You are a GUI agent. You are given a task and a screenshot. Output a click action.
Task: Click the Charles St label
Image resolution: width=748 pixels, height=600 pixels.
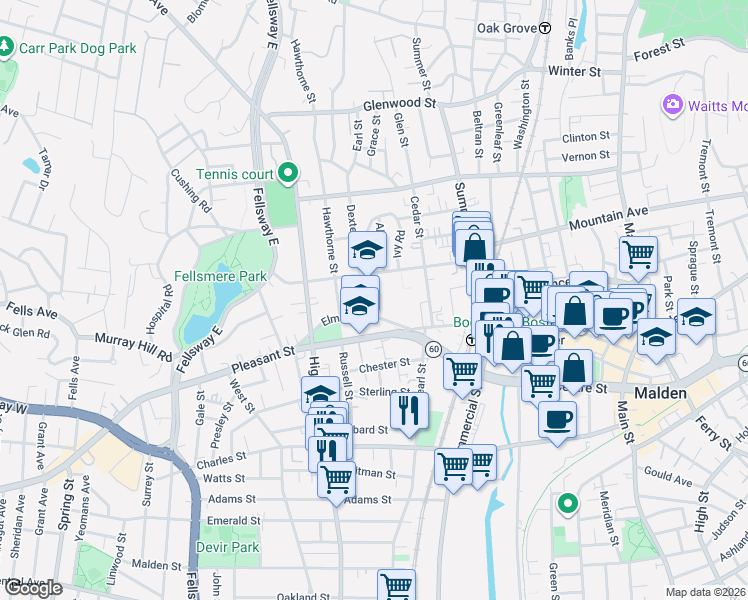tap(221, 460)
